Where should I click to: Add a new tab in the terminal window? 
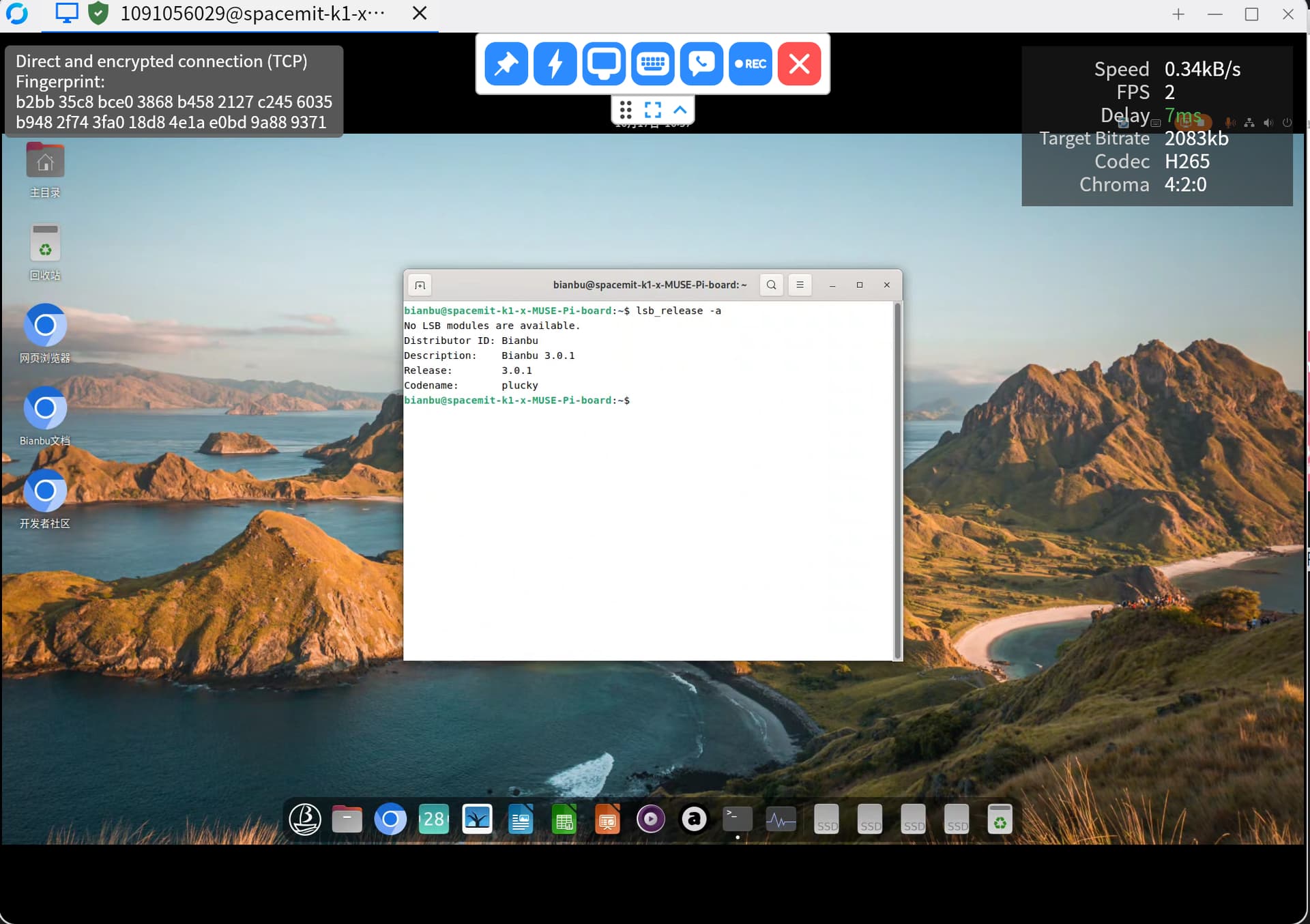[x=420, y=285]
